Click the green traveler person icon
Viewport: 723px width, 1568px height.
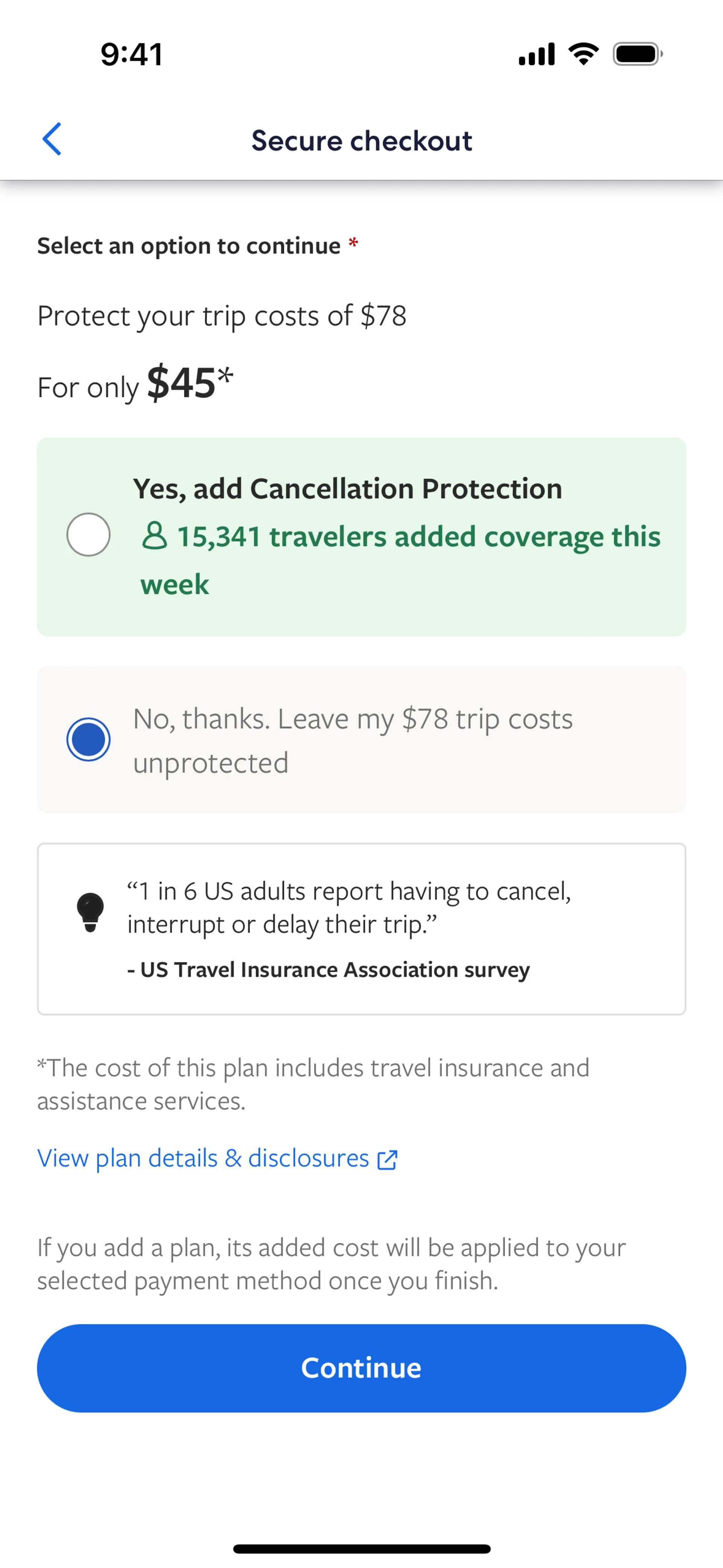tap(154, 536)
